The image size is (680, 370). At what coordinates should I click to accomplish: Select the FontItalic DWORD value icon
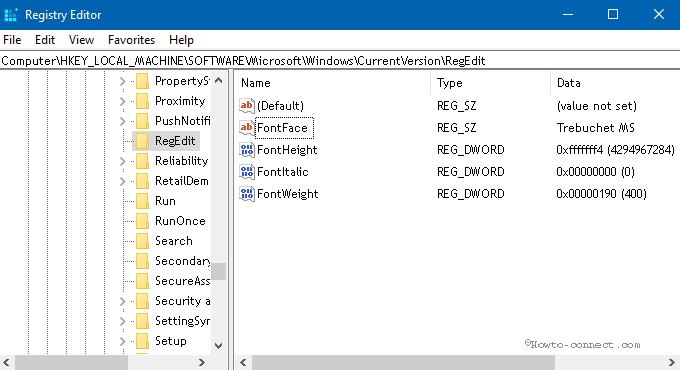click(x=247, y=172)
